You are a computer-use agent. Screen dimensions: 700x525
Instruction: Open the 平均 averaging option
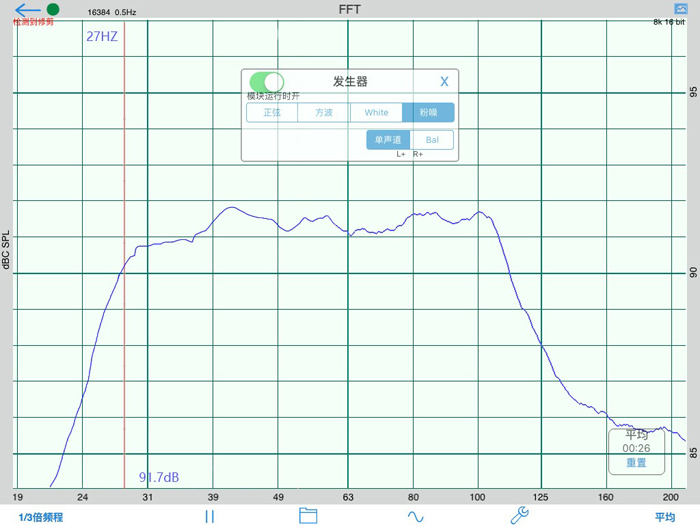[665, 517]
